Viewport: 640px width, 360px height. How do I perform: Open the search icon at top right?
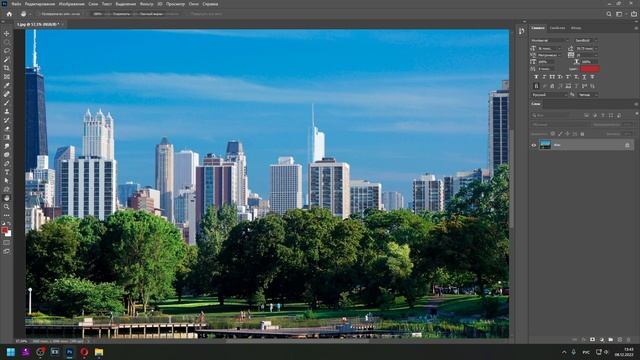609,14
